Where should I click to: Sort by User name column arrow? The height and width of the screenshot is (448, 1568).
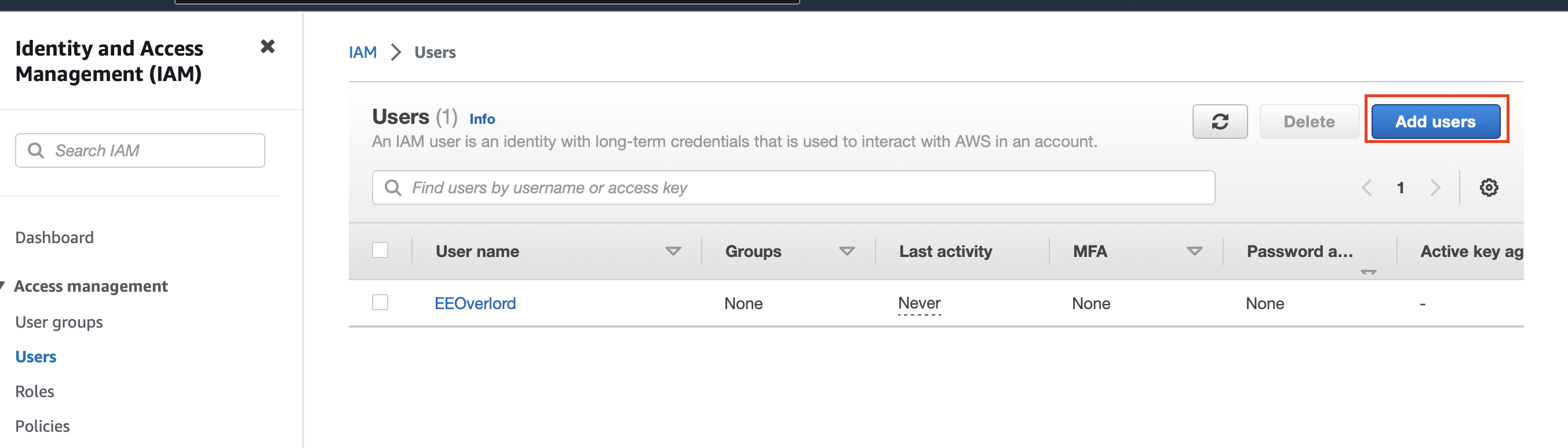click(673, 251)
